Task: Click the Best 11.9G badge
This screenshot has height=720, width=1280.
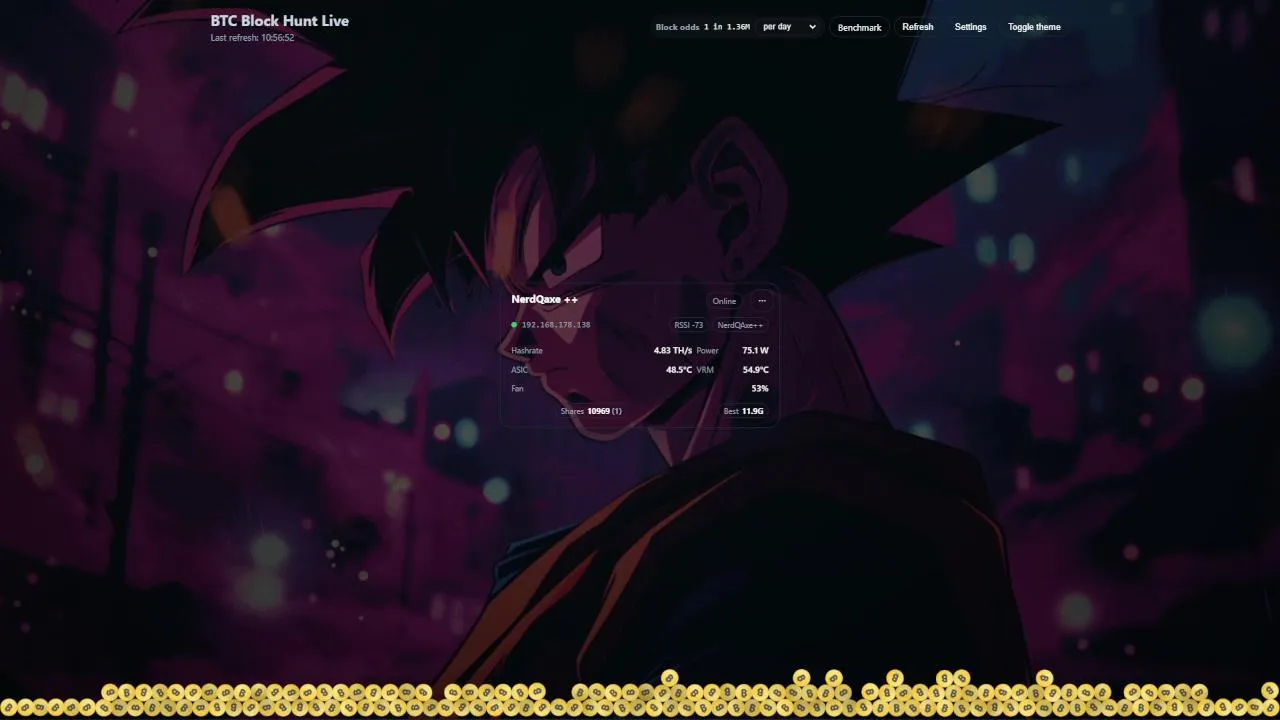Action: click(744, 411)
